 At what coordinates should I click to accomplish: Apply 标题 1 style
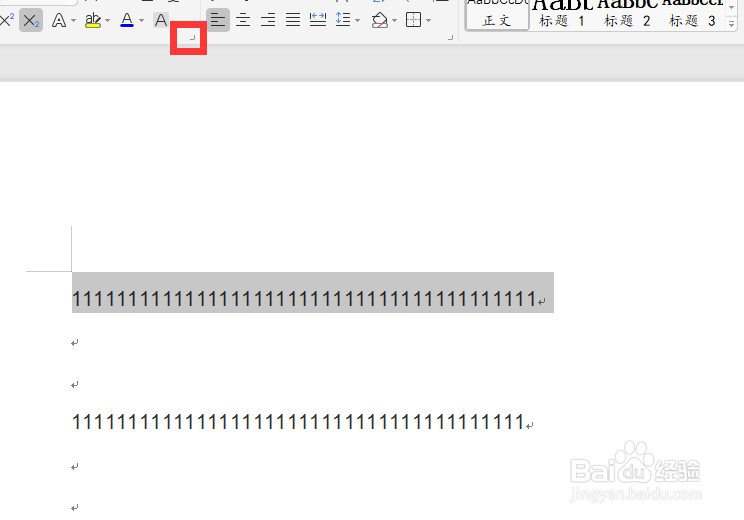562,14
